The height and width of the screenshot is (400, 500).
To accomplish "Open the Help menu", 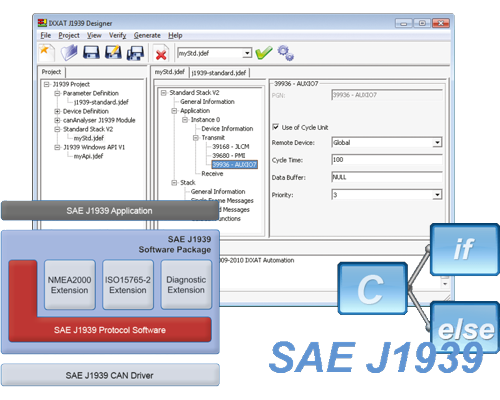I will (175, 35).
